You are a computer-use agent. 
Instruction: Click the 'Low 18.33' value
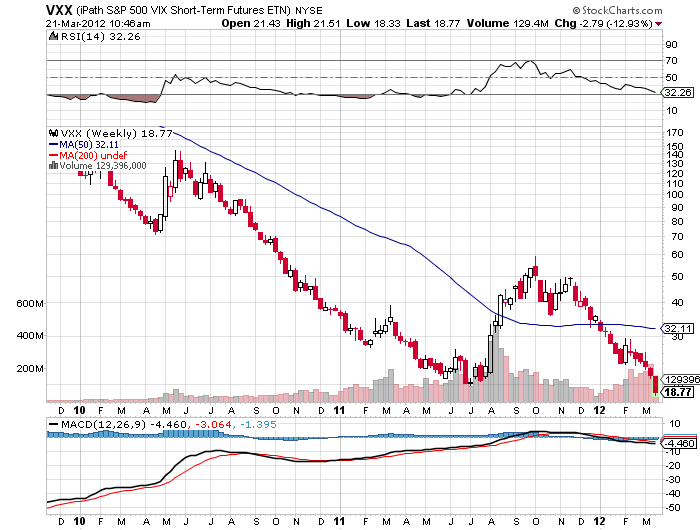[373, 24]
